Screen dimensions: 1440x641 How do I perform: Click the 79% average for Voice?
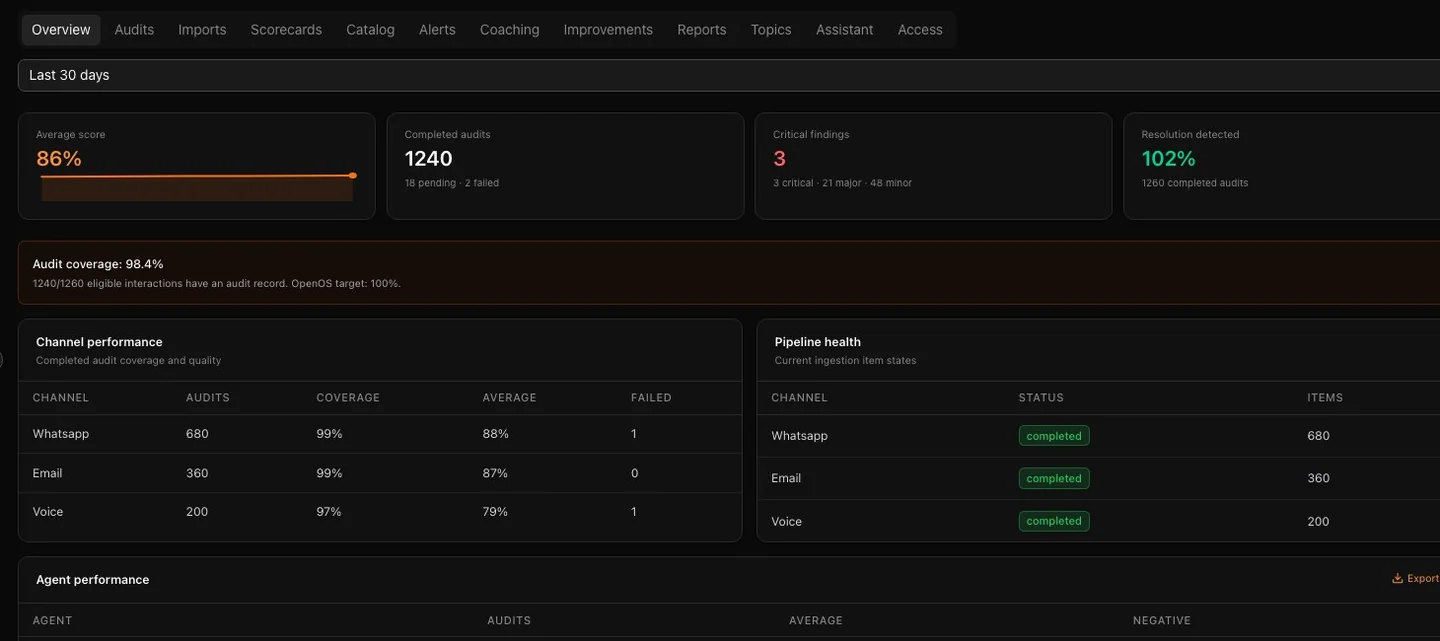(495, 512)
